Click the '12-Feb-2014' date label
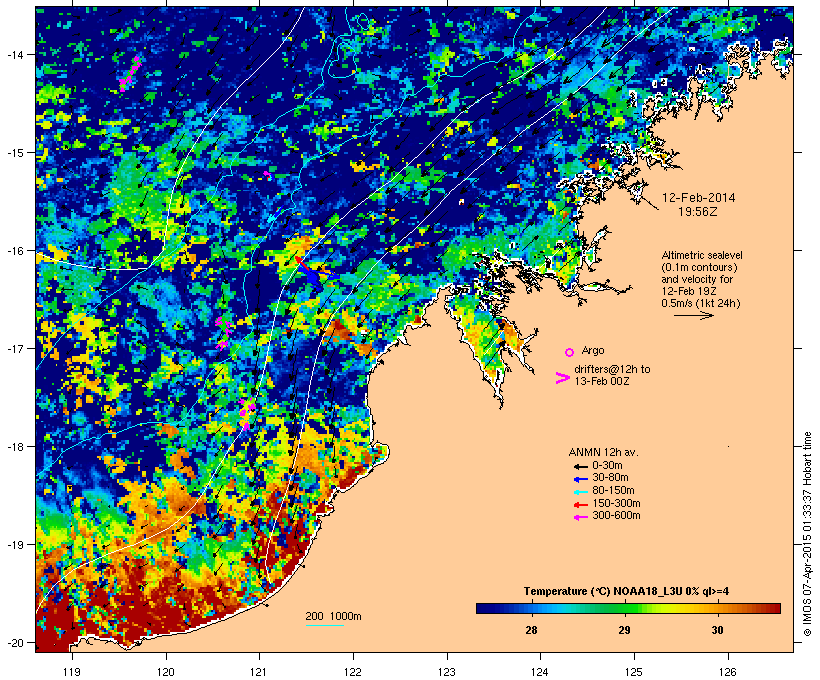 [x=698, y=198]
